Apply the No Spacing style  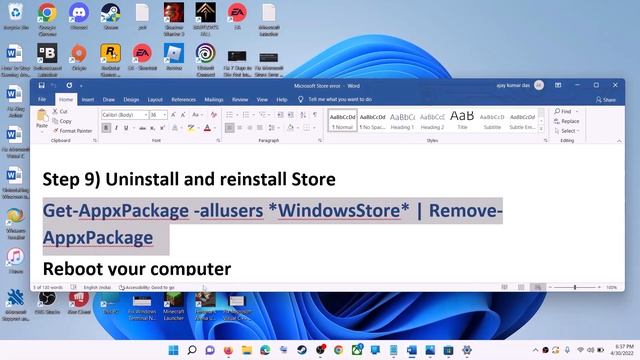click(x=372, y=120)
